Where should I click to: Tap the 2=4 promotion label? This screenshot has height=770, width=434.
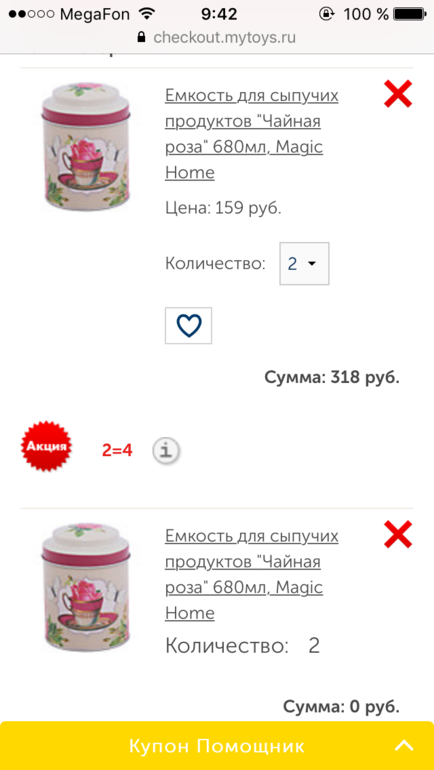(x=117, y=450)
